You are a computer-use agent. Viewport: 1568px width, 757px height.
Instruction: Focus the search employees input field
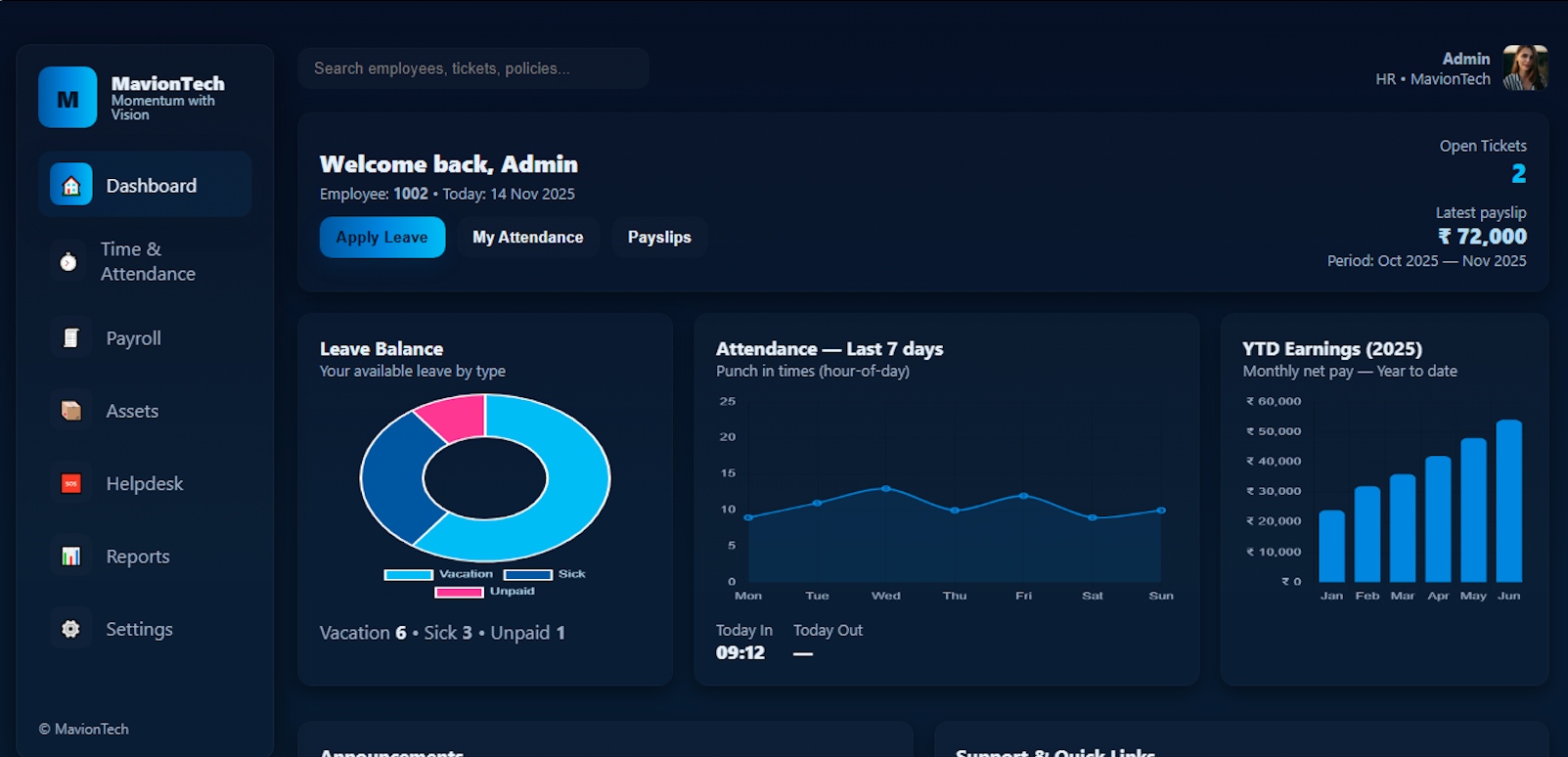(x=473, y=68)
